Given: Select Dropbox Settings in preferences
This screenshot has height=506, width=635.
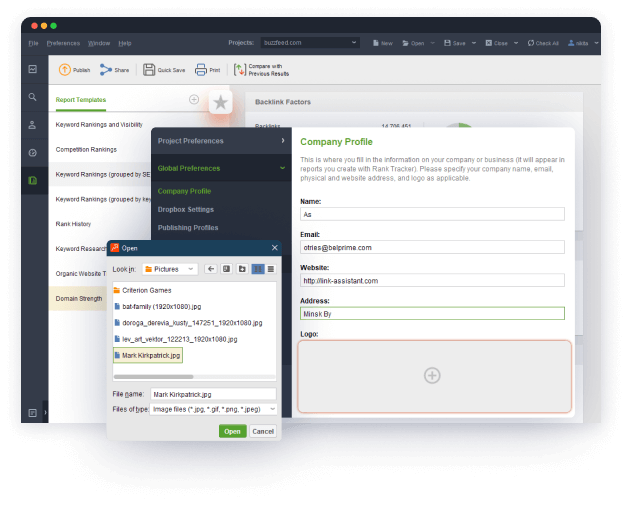Looking at the screenshot, I should [185, 209].
